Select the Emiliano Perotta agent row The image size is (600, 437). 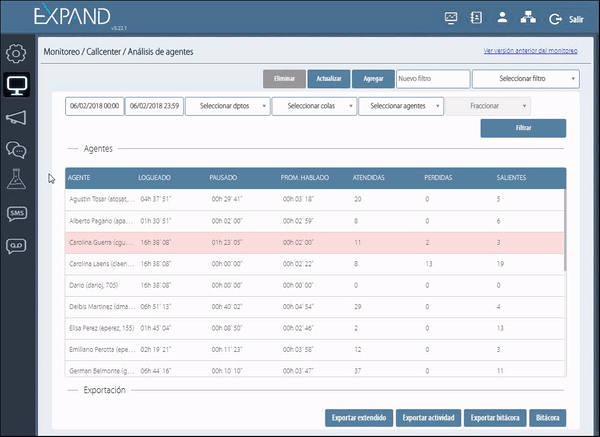pyautogui.click(x=314, y=350)
